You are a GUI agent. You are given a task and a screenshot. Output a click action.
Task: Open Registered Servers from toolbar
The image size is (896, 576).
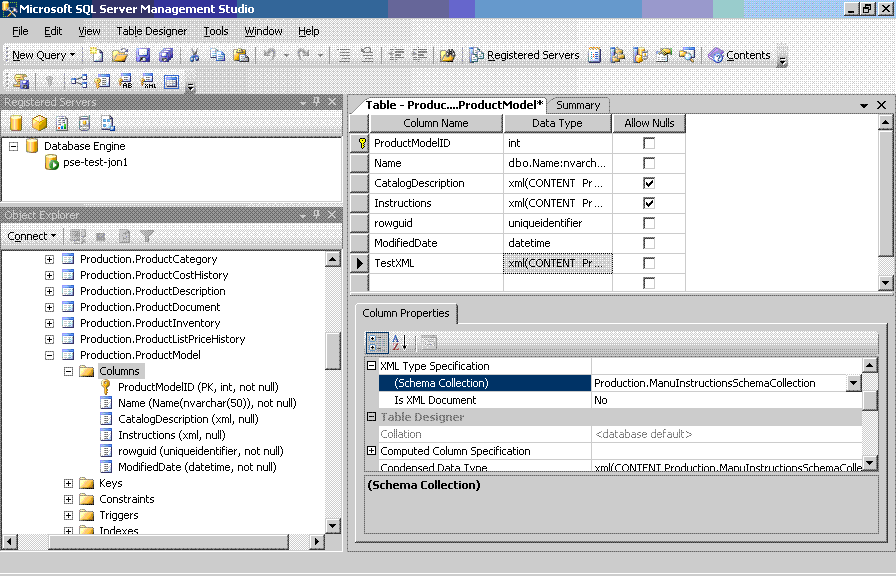[x=524, y=55]
